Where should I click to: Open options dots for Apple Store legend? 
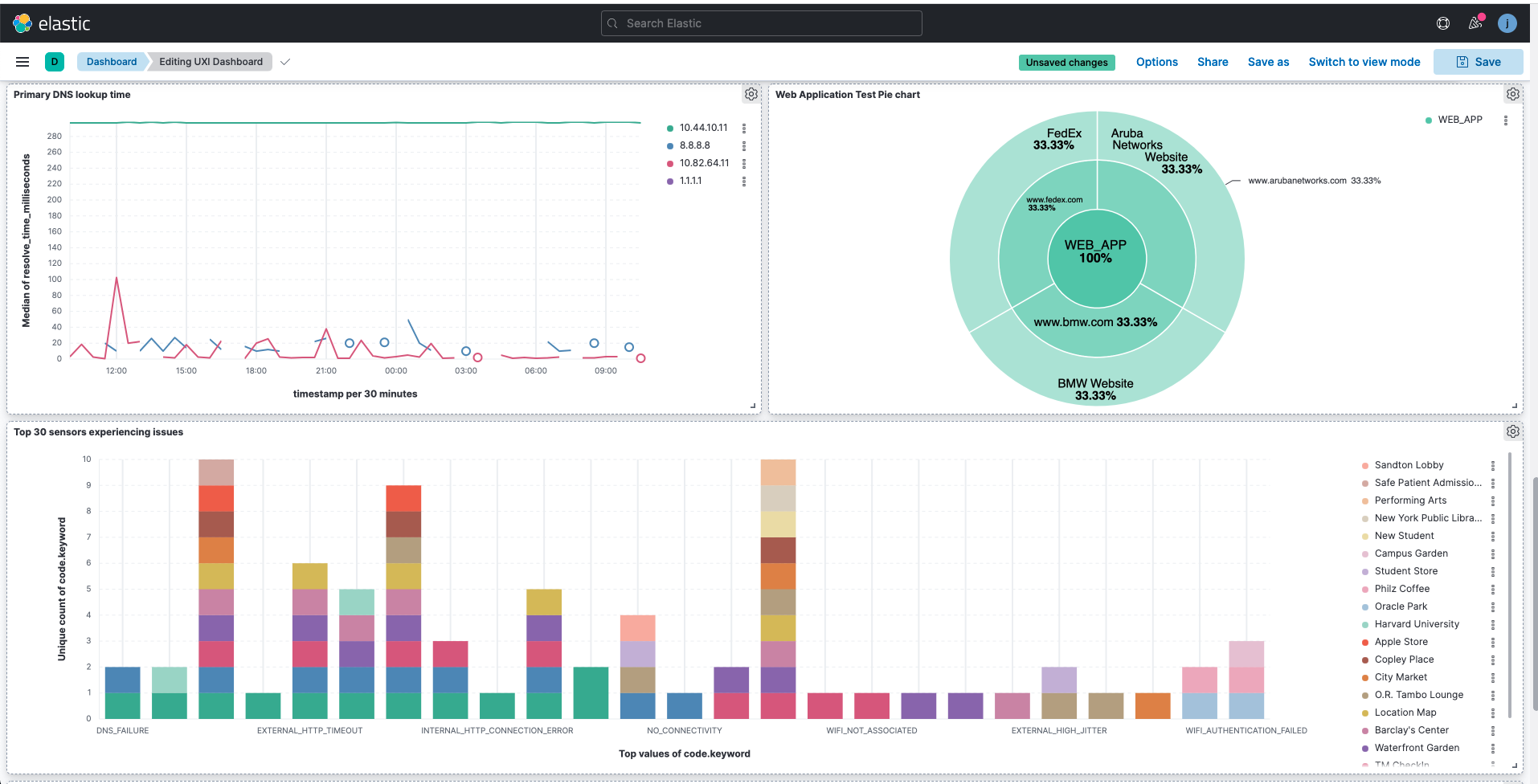click(1493, 642)
